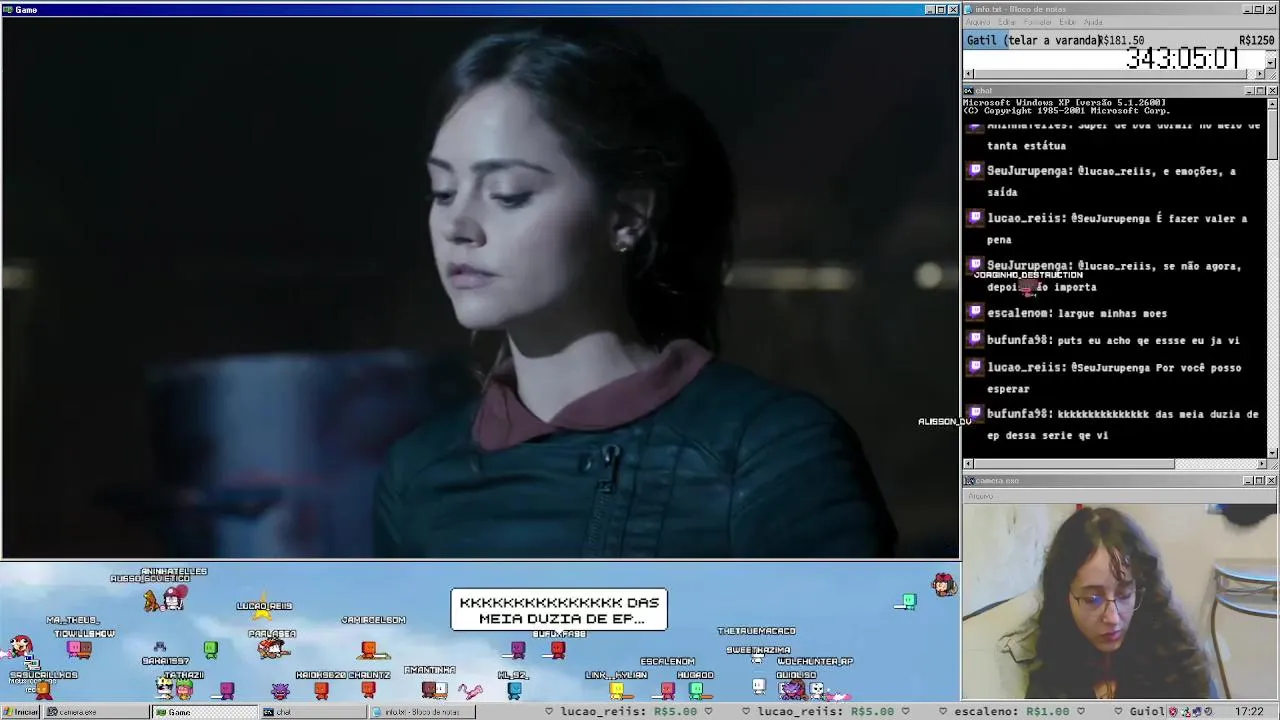Click the CHRLINTZ orange avatar
The image size is (1280, 720).
tap(368, 689)
